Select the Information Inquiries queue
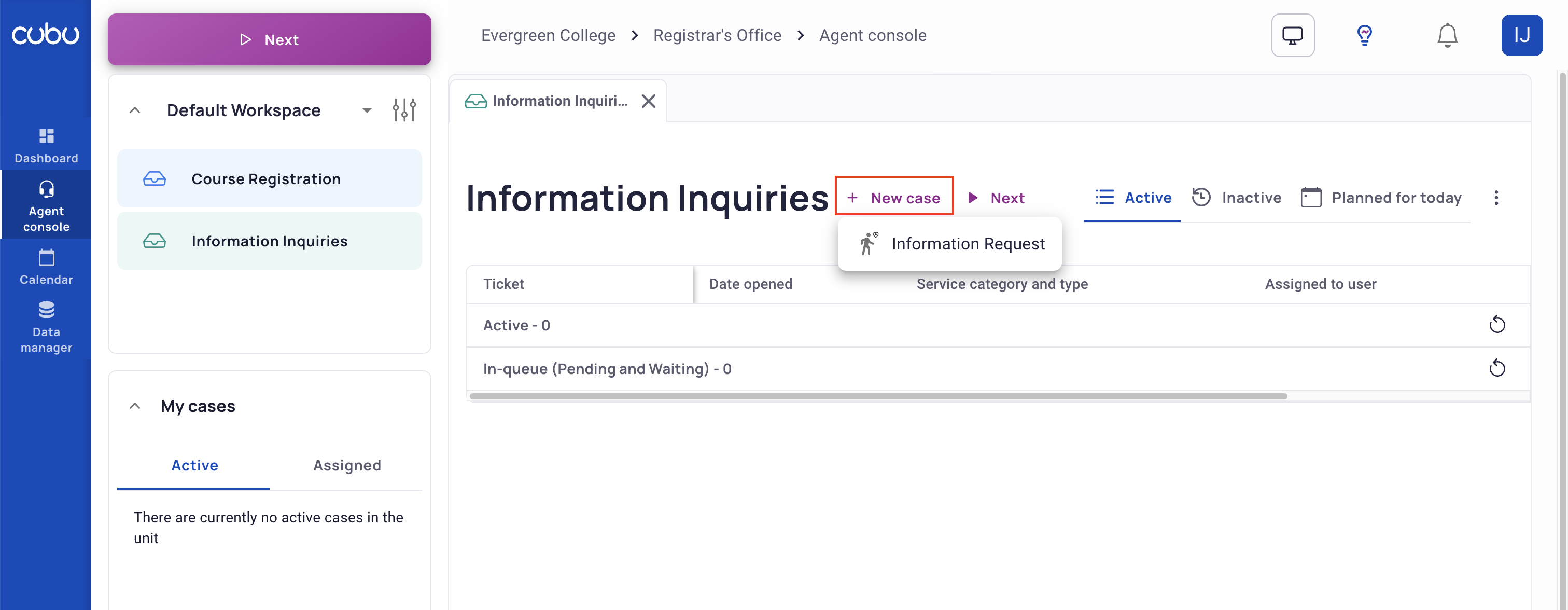Viewport: 1568px width, 610px height. 269,241
